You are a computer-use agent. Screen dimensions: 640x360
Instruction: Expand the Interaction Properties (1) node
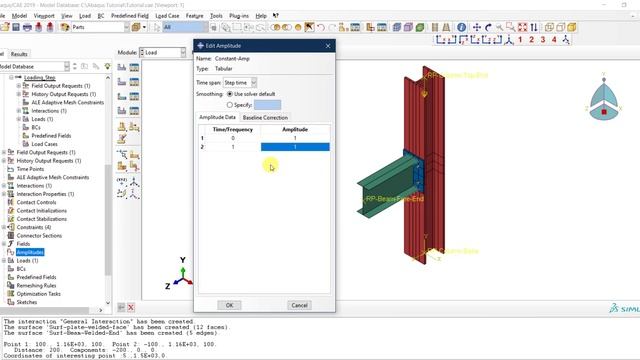(4, 194)
